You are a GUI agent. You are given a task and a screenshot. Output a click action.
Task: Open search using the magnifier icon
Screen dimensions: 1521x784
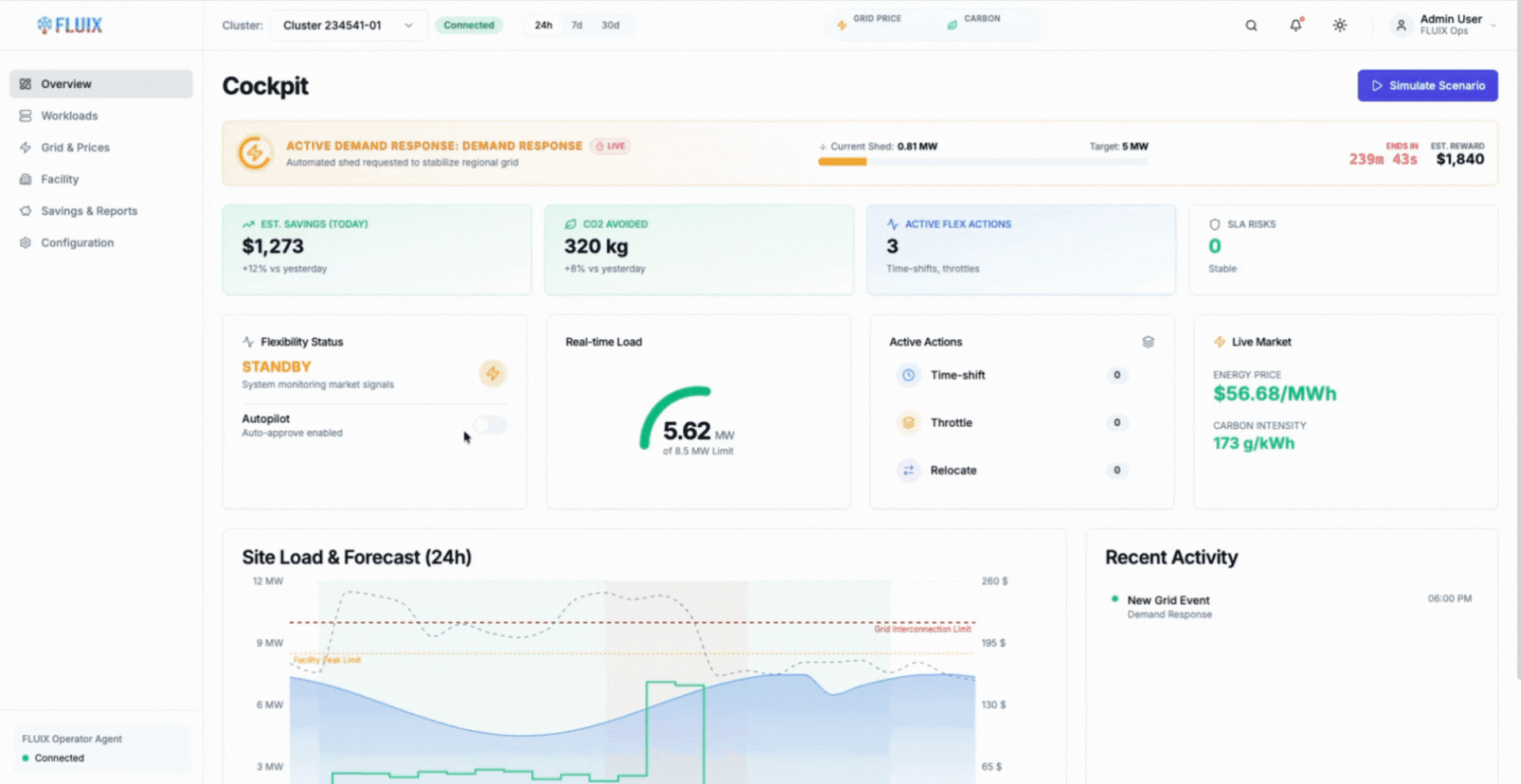[x=1250, y=25]
